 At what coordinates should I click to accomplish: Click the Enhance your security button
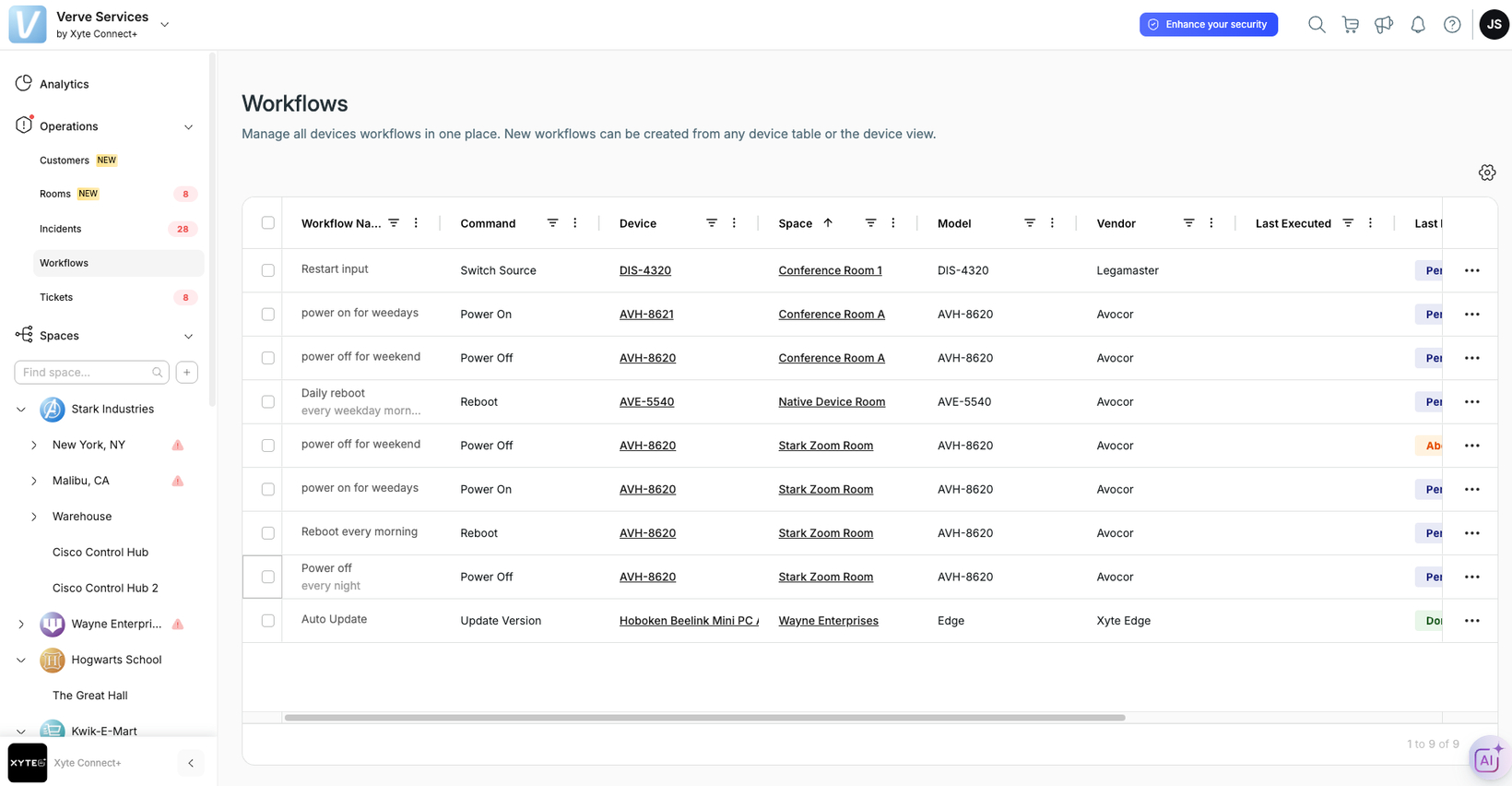click(x=1209, y=25)
